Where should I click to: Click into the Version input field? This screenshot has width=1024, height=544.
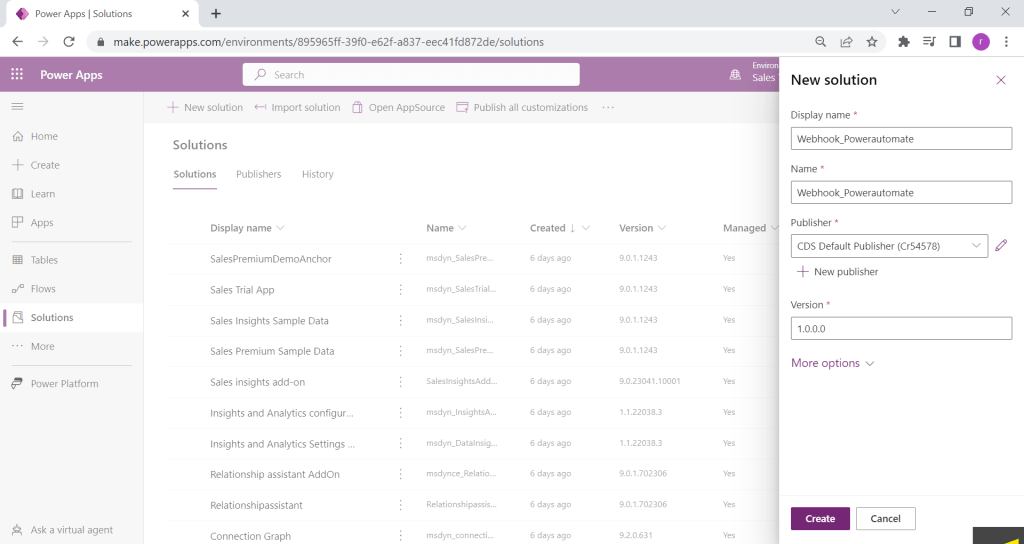point(900,328)
